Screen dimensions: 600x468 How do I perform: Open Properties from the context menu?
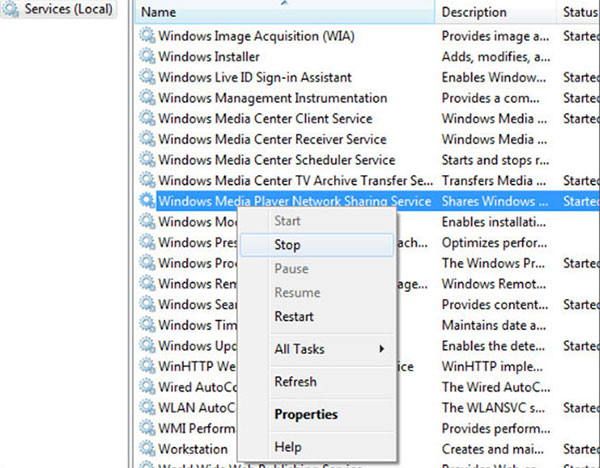(317, 414)
